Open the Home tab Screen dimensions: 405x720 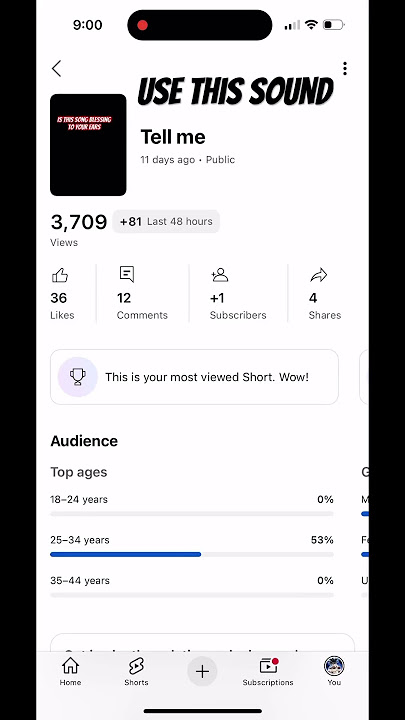70,671
